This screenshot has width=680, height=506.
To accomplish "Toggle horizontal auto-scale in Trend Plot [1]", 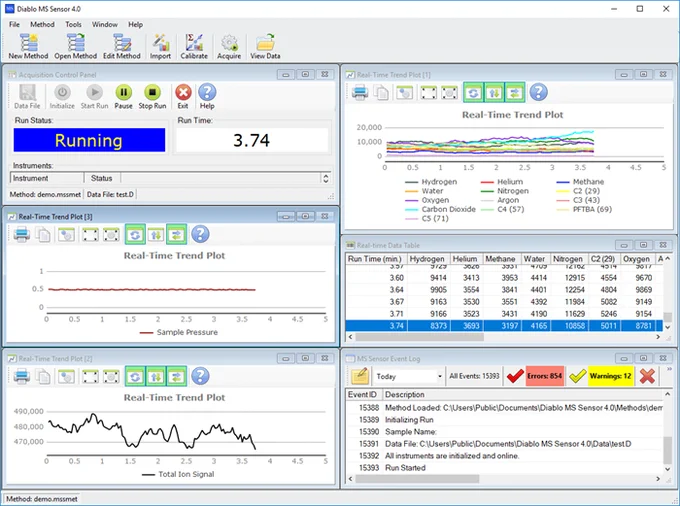I will [x=515, y=92].
